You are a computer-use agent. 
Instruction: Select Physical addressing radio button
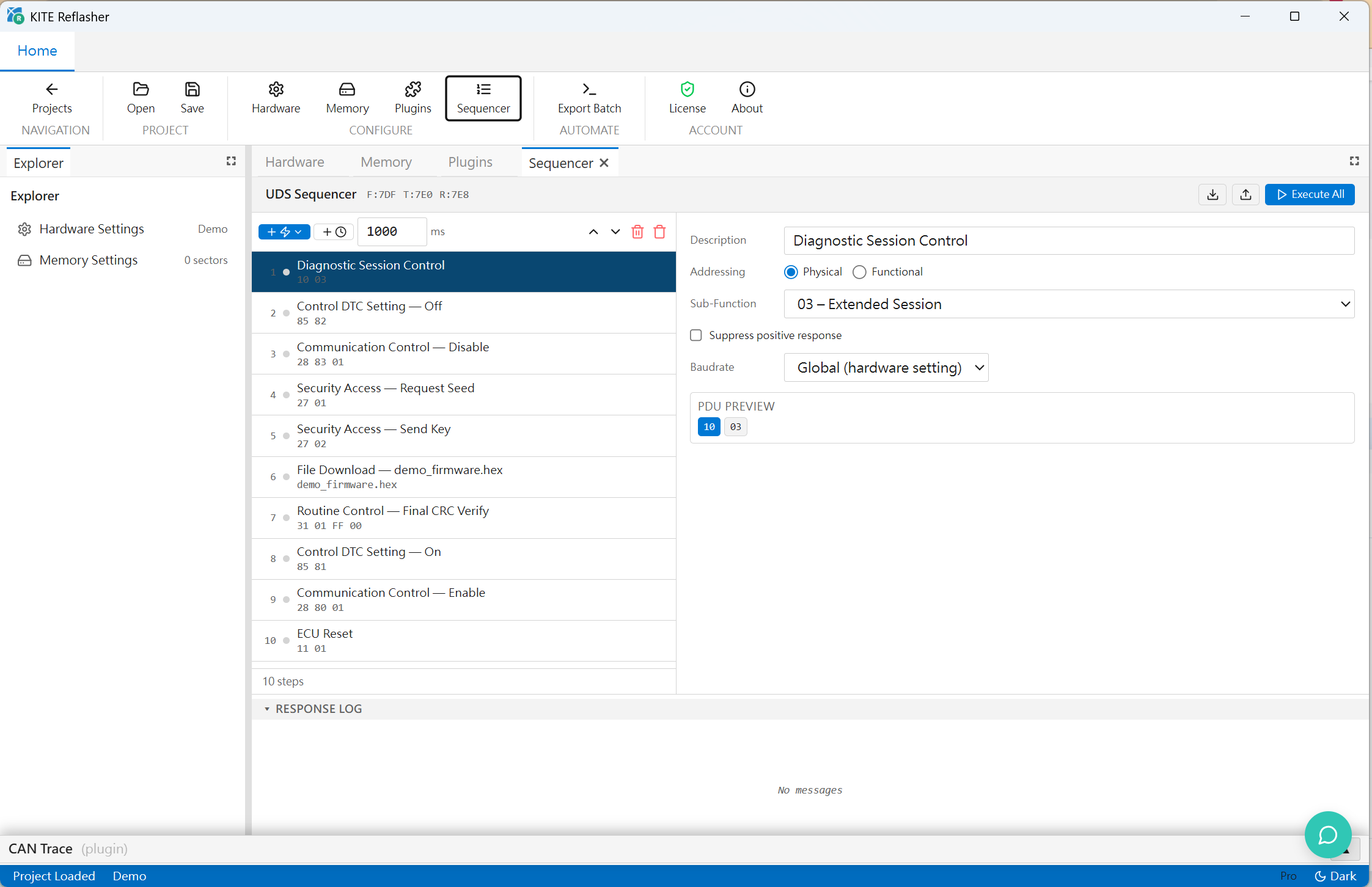point(791,272)
